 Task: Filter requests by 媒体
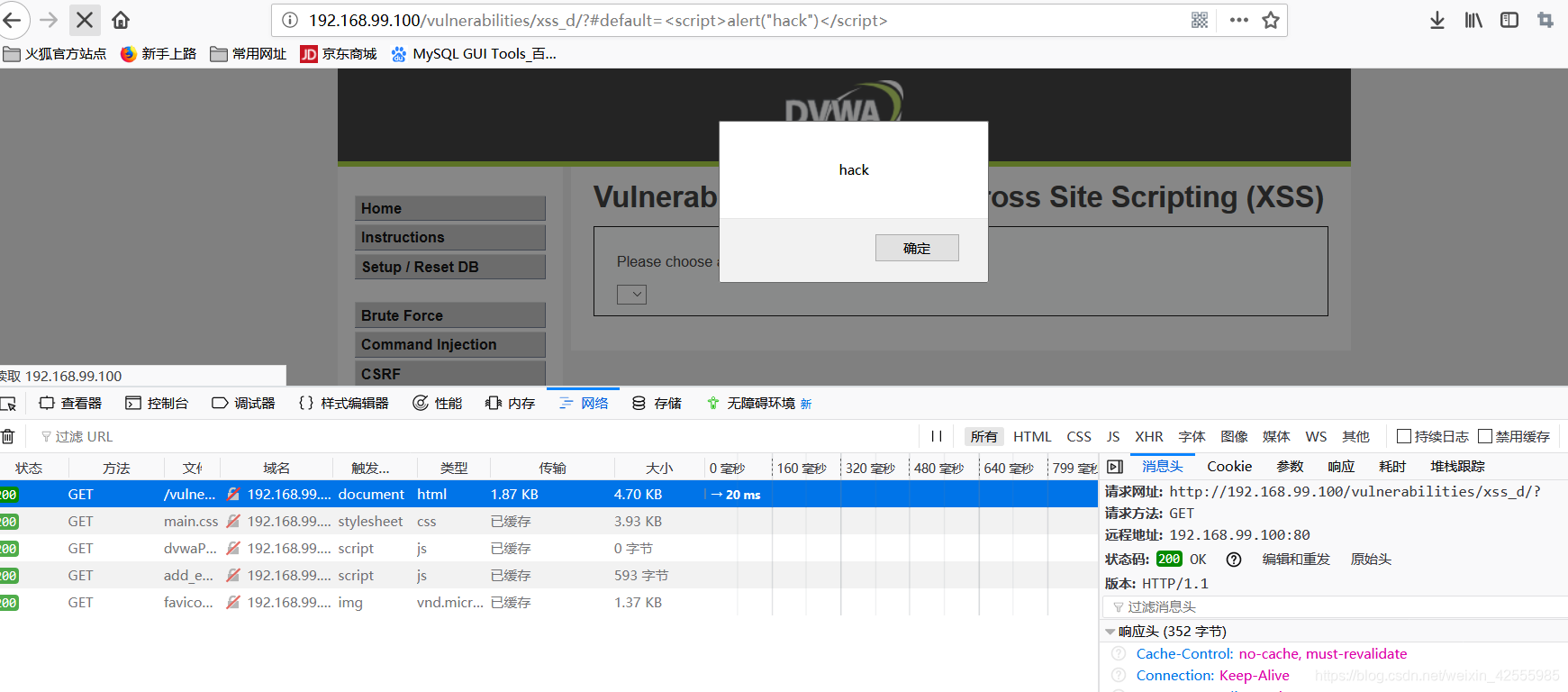(x=1276, y=436)
